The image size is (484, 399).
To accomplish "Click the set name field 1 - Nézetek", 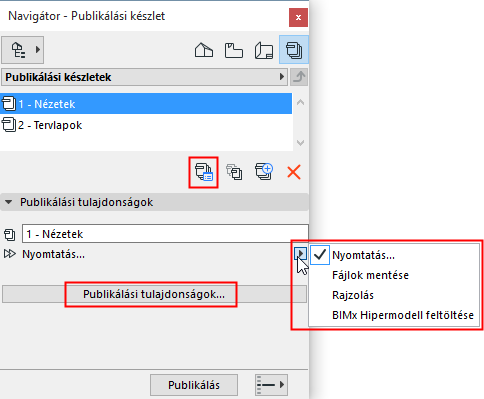I will pos(165,234).
